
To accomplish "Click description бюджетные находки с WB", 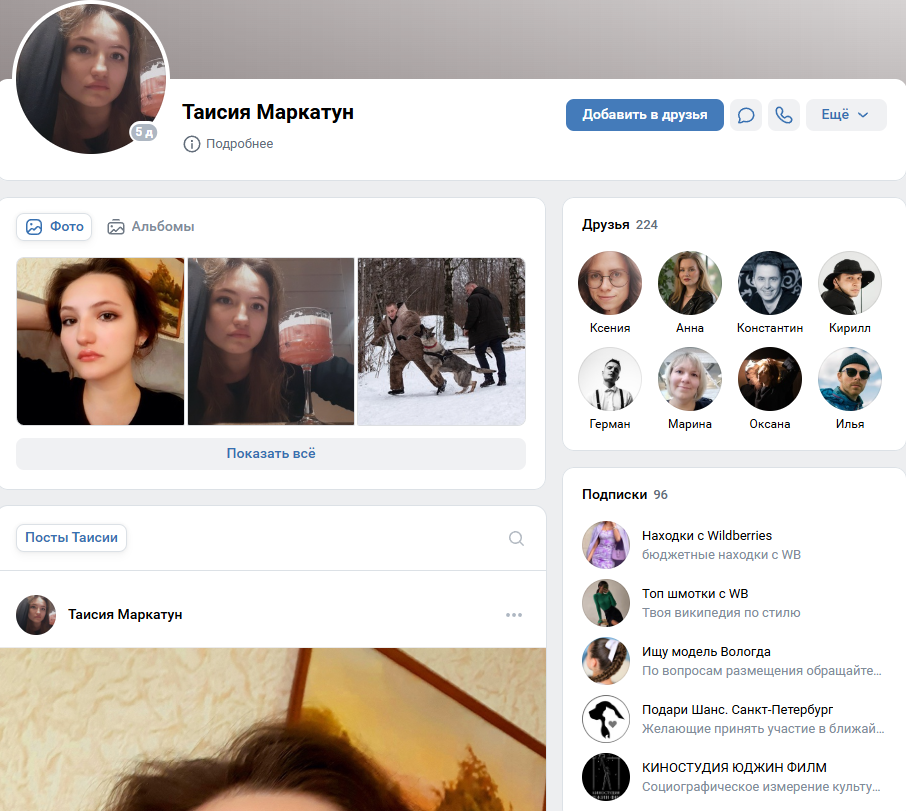I will [721, 555].
